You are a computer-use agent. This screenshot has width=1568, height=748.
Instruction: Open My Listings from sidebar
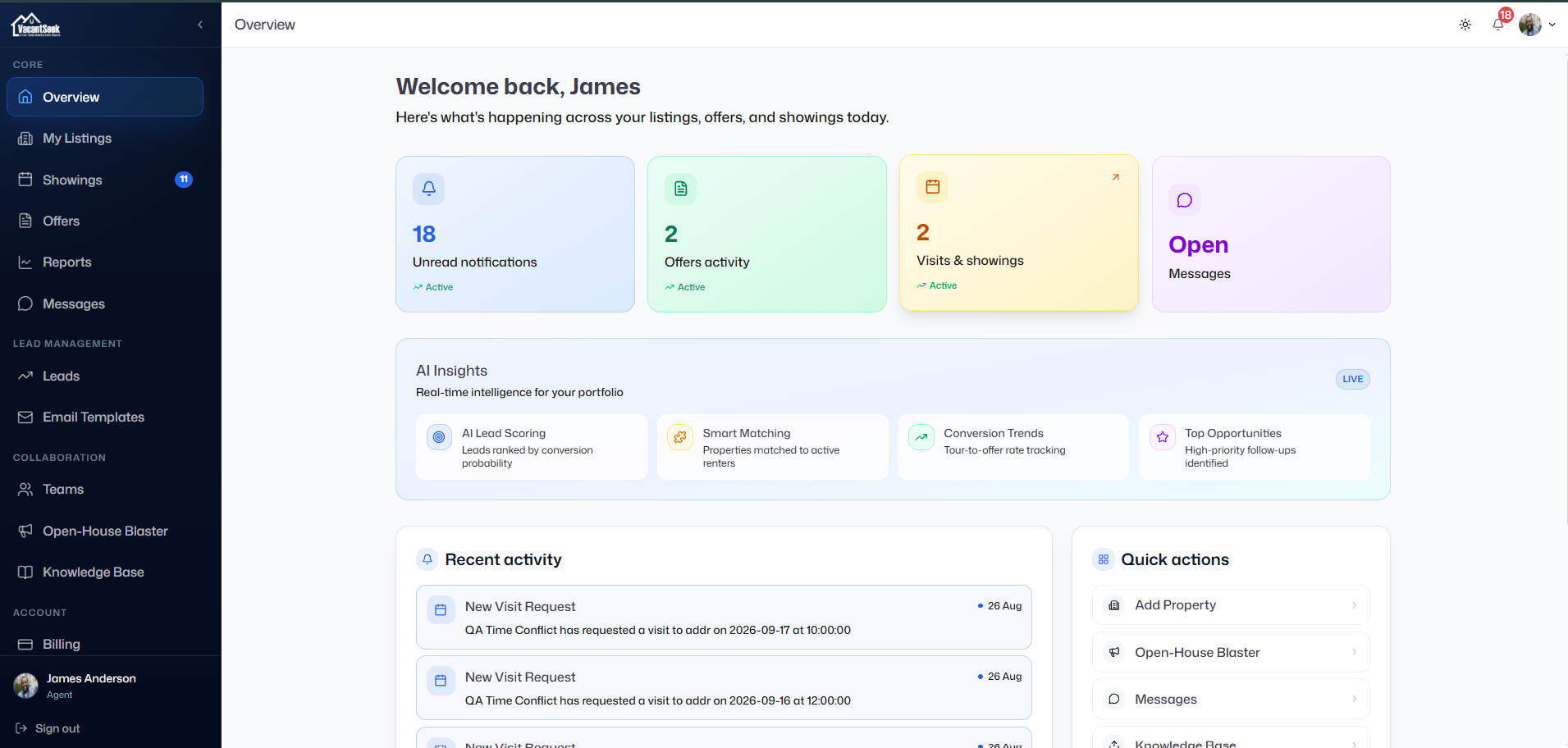coord(105,139)
